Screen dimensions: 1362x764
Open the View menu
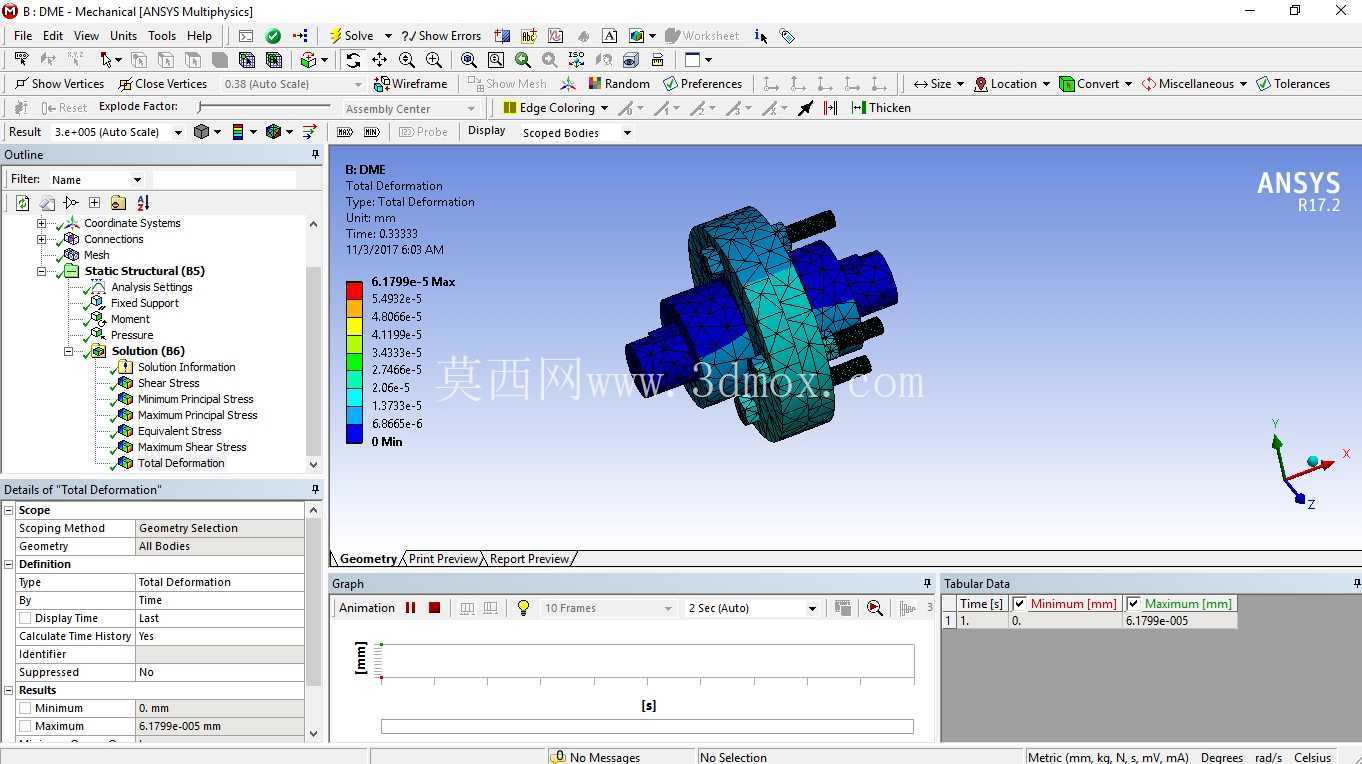tap(86, 36)
